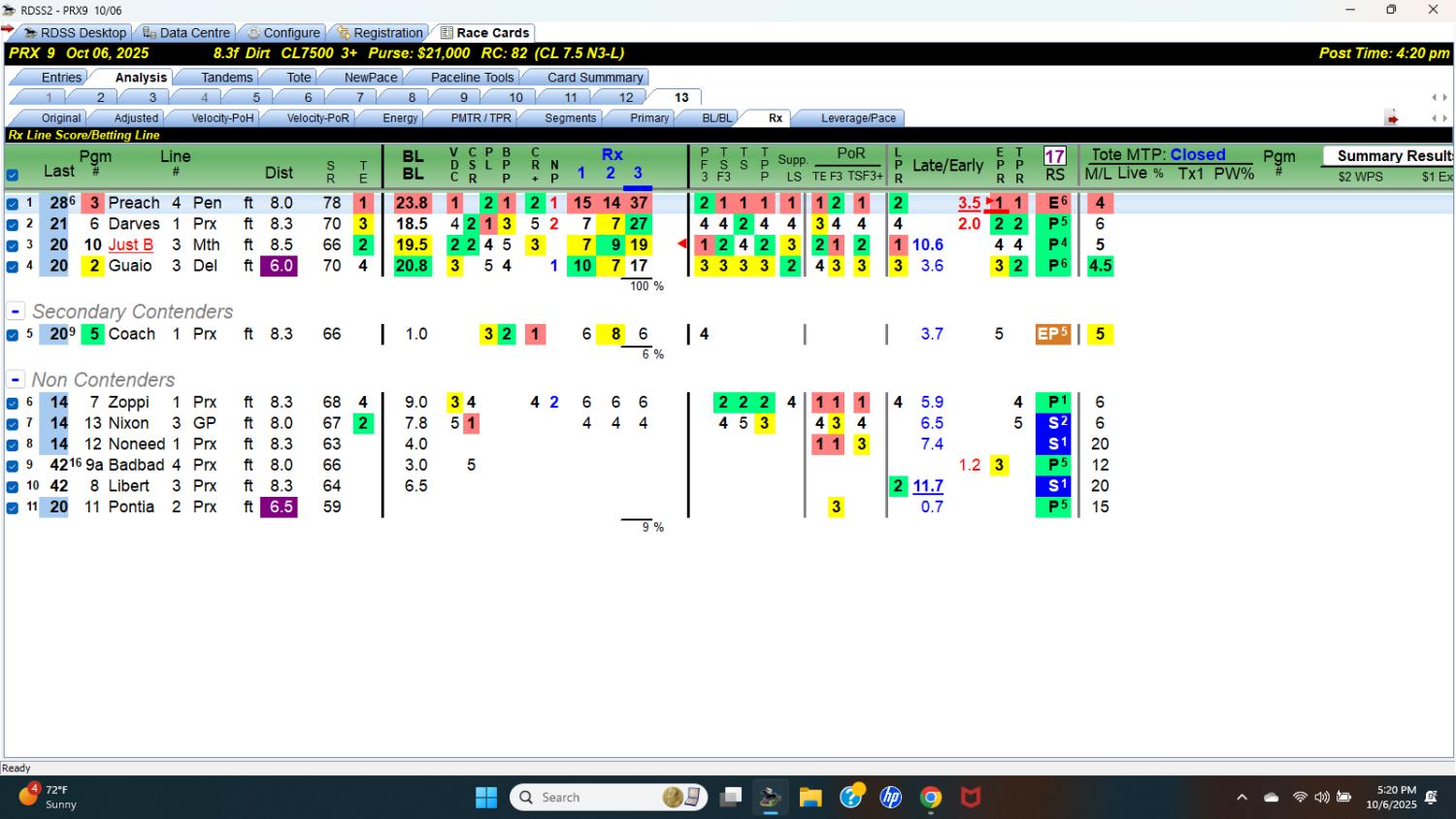The height and width of the screenshot is (819, 1456).
Task: Open the Leverage/Pace tab
Action: 858,118
